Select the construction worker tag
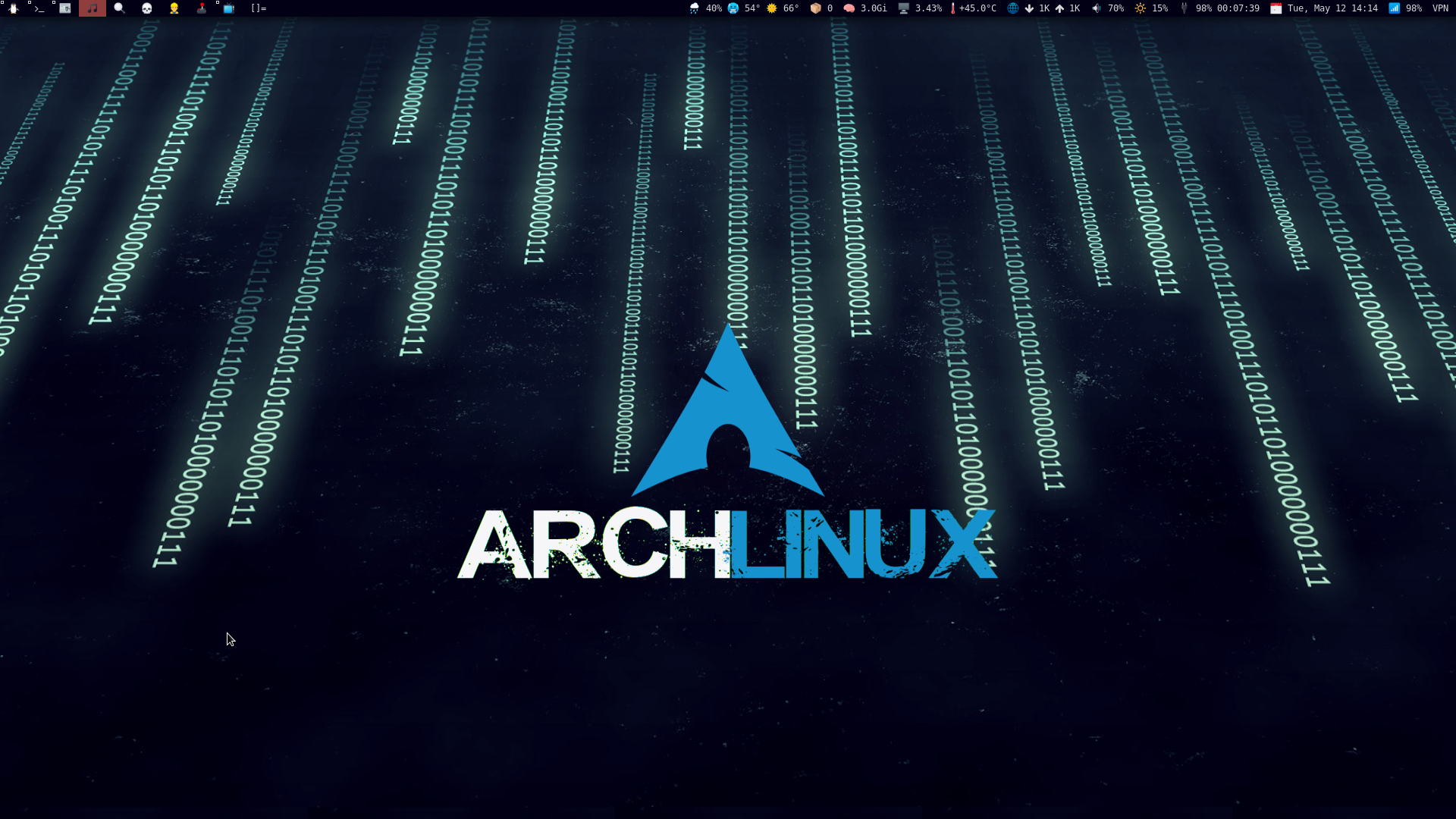Viewport: 1456px width, 819px height. click(174, 8)
